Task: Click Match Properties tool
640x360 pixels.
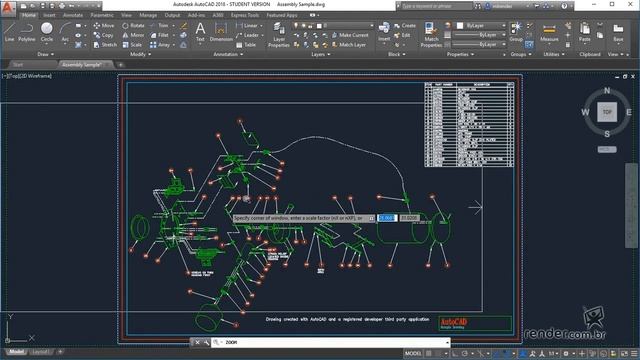Action: click(431, 35)
